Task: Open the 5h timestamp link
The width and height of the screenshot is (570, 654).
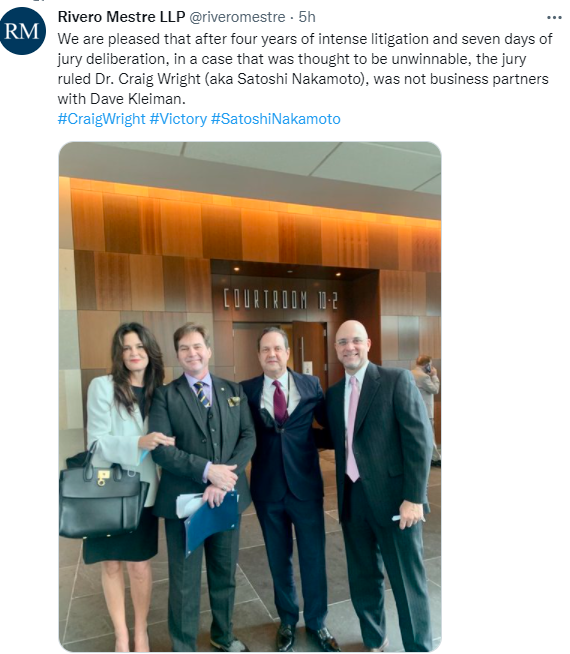Action: pyautogui.click(x=307, y=17)
